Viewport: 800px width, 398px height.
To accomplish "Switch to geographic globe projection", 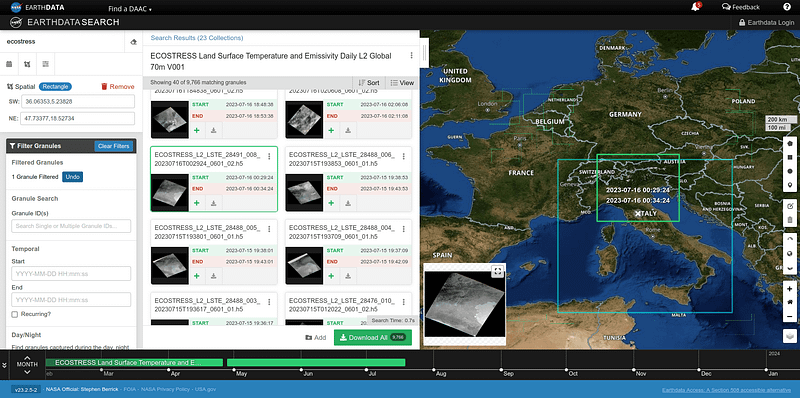I will [x=790, y=254].
